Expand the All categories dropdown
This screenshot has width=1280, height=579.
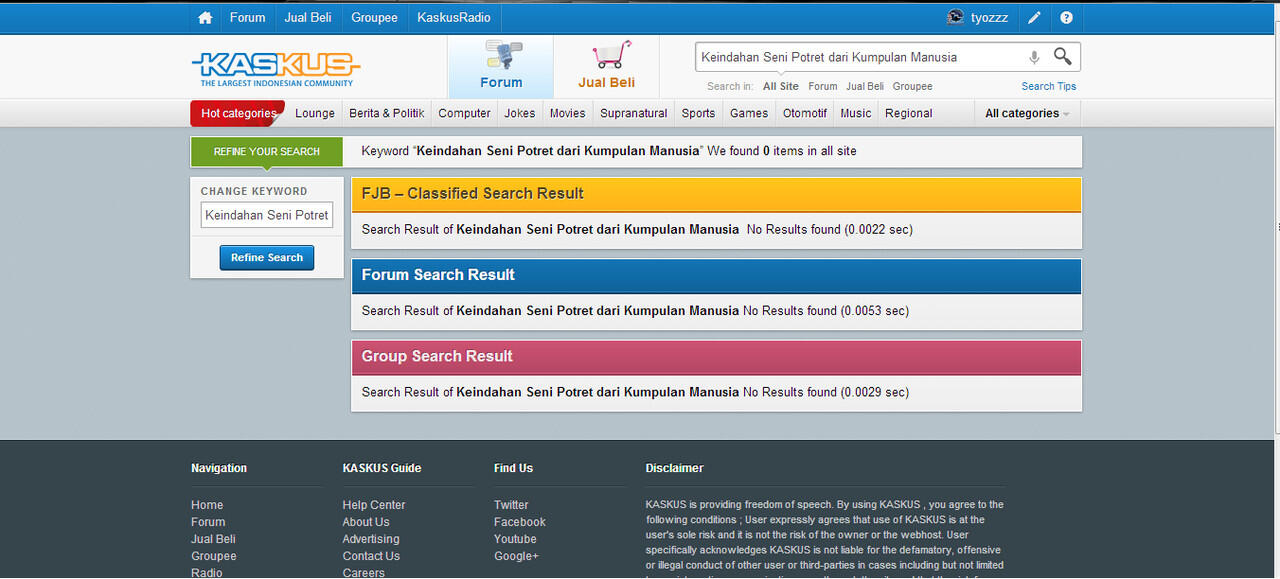[1027, 114]
